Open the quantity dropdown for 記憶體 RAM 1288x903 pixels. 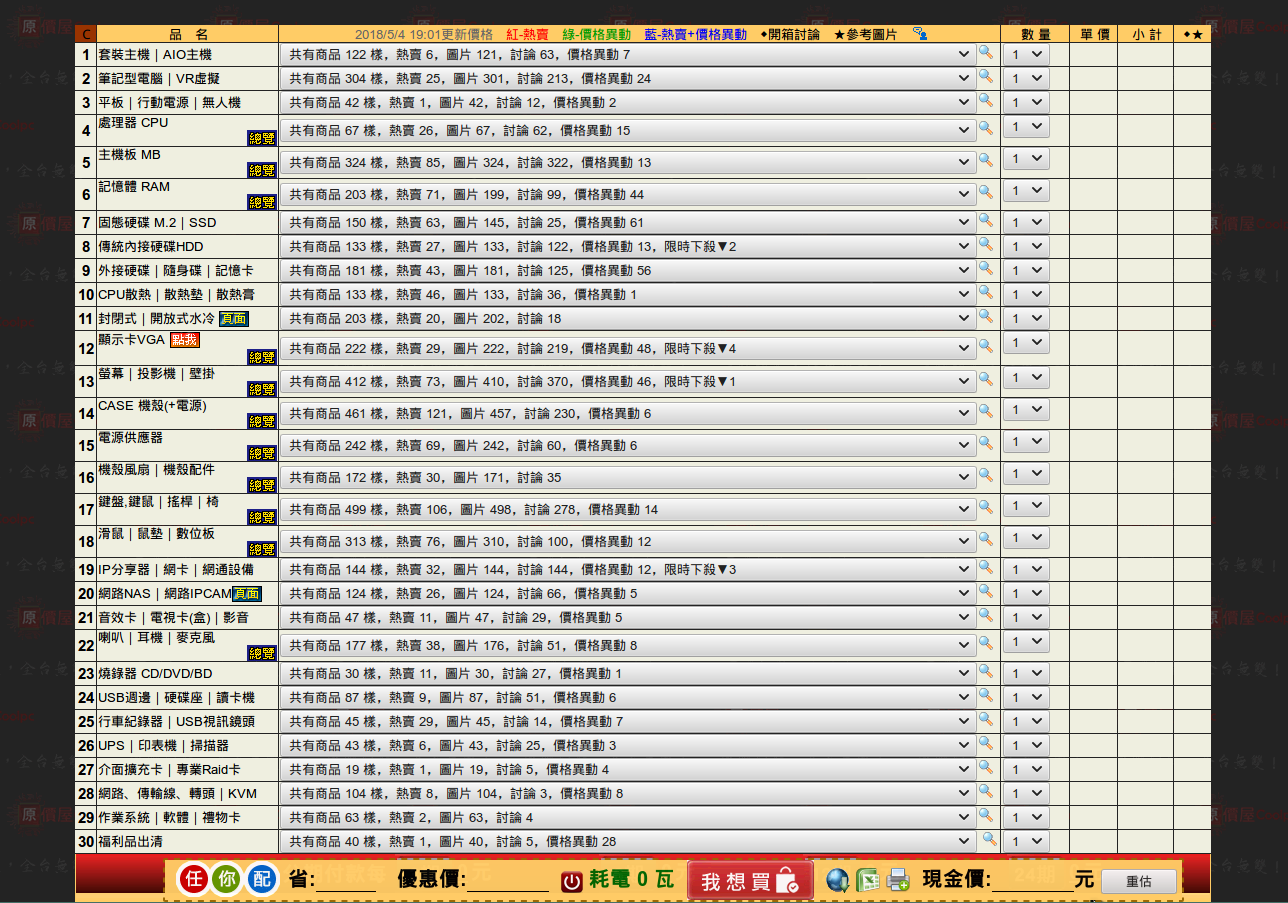[1026, 191]
